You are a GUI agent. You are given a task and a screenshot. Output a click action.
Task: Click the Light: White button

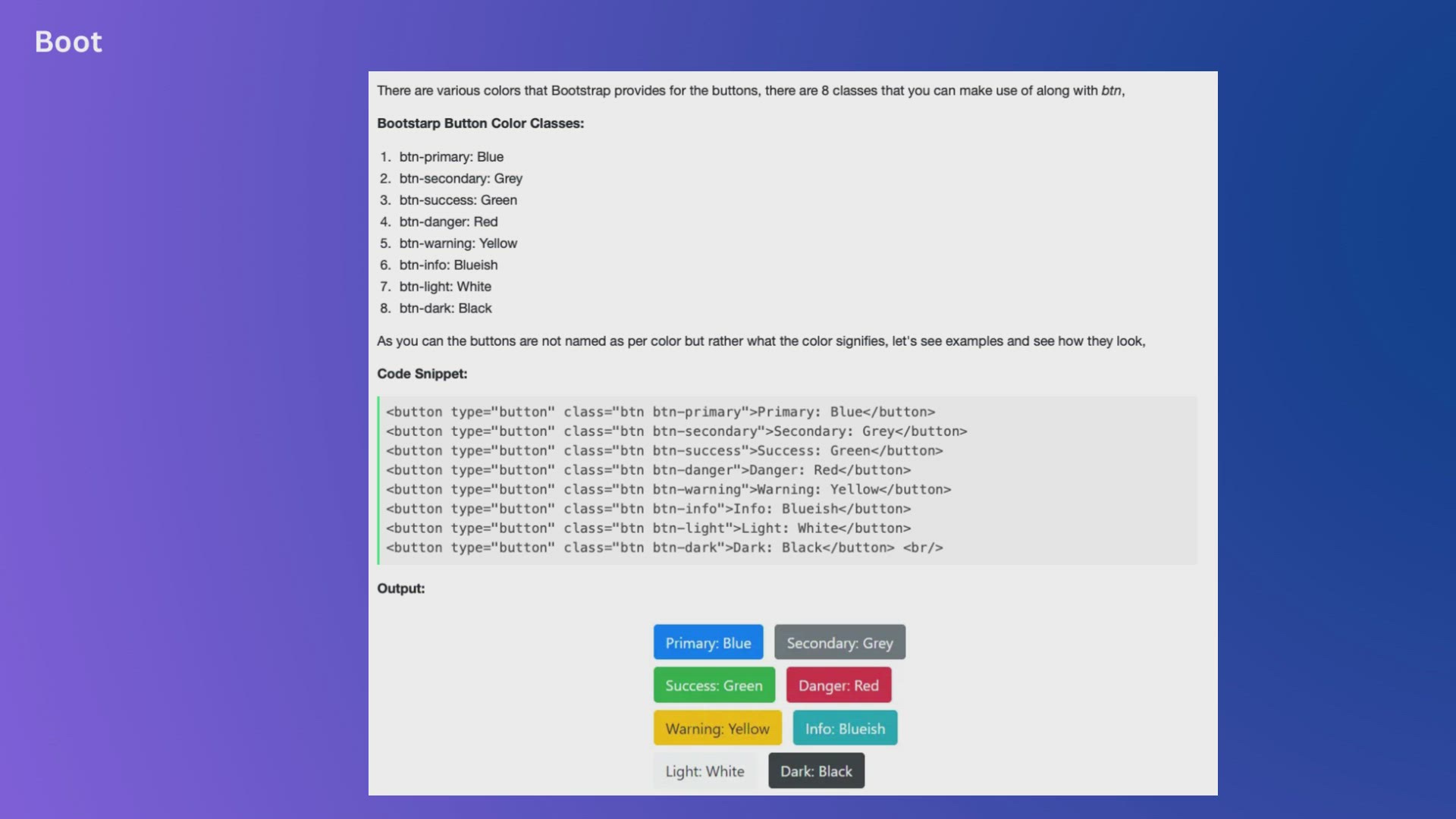pyautogui.click(x=704, y=770)
